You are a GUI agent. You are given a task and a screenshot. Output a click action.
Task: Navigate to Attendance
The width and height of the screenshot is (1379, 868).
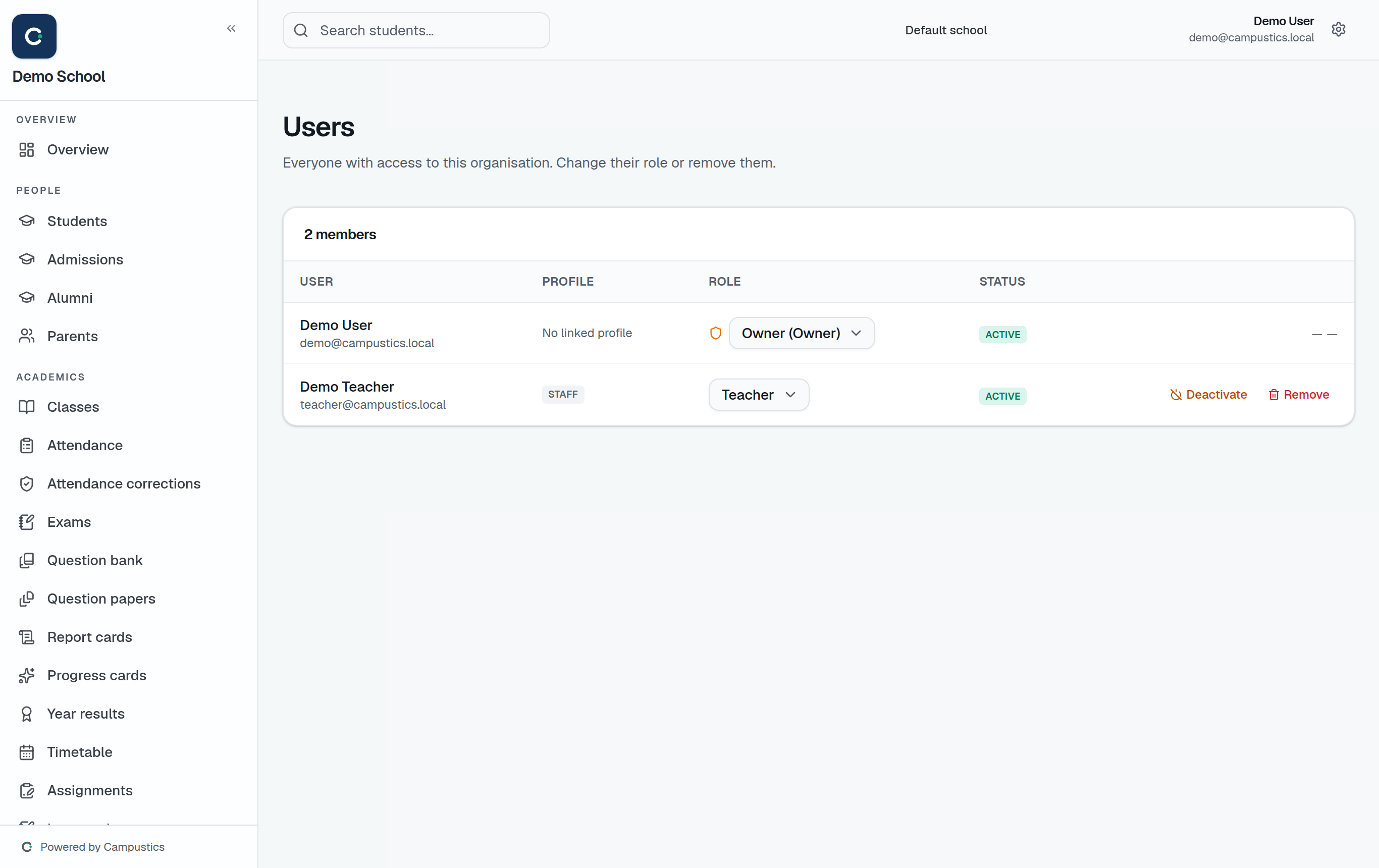coord(85,445)
